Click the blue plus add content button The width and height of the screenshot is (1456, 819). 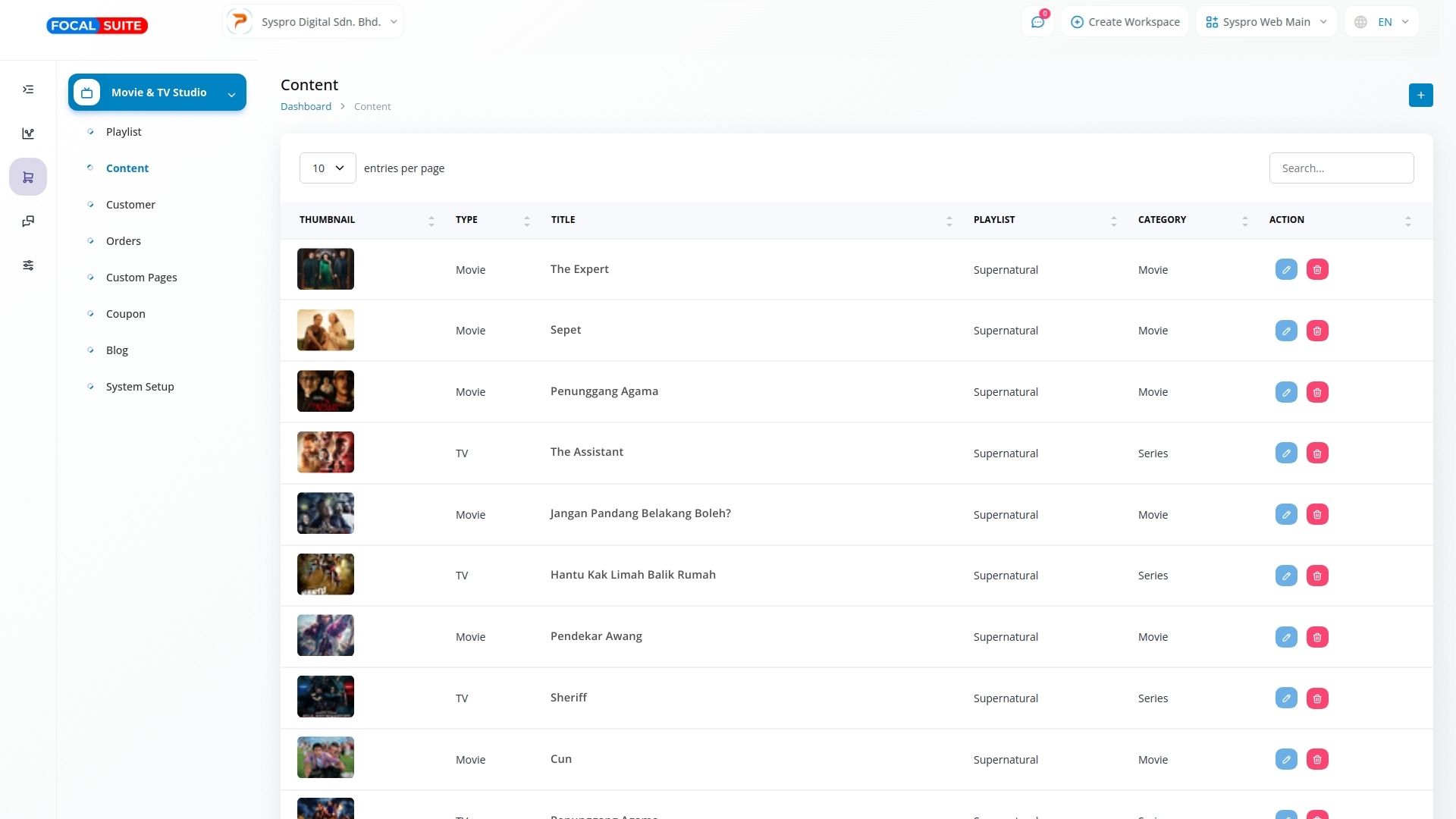point(1420,95)
